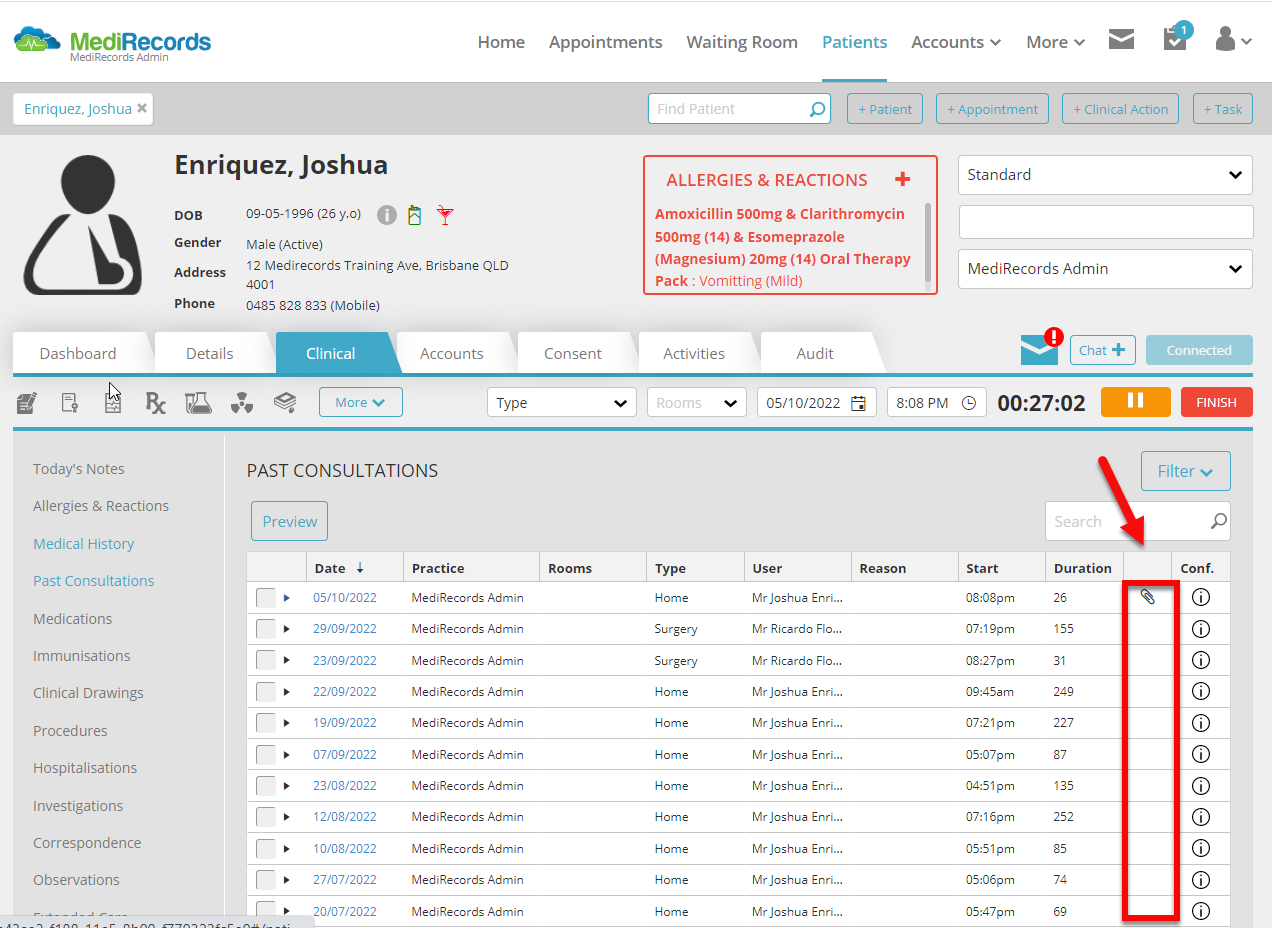Click the + Appointment button
1272x928 pixels.
pyautogui.click(x=992, y=109)
